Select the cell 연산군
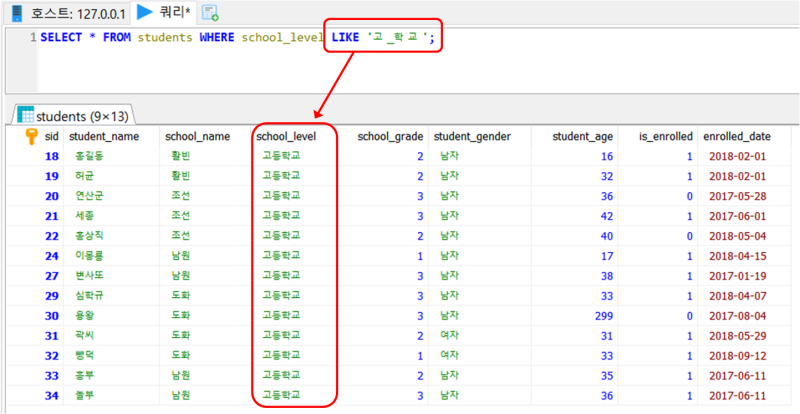Image resolution: width=800 pixels, height=414 pixels. (x=89, y=196)
